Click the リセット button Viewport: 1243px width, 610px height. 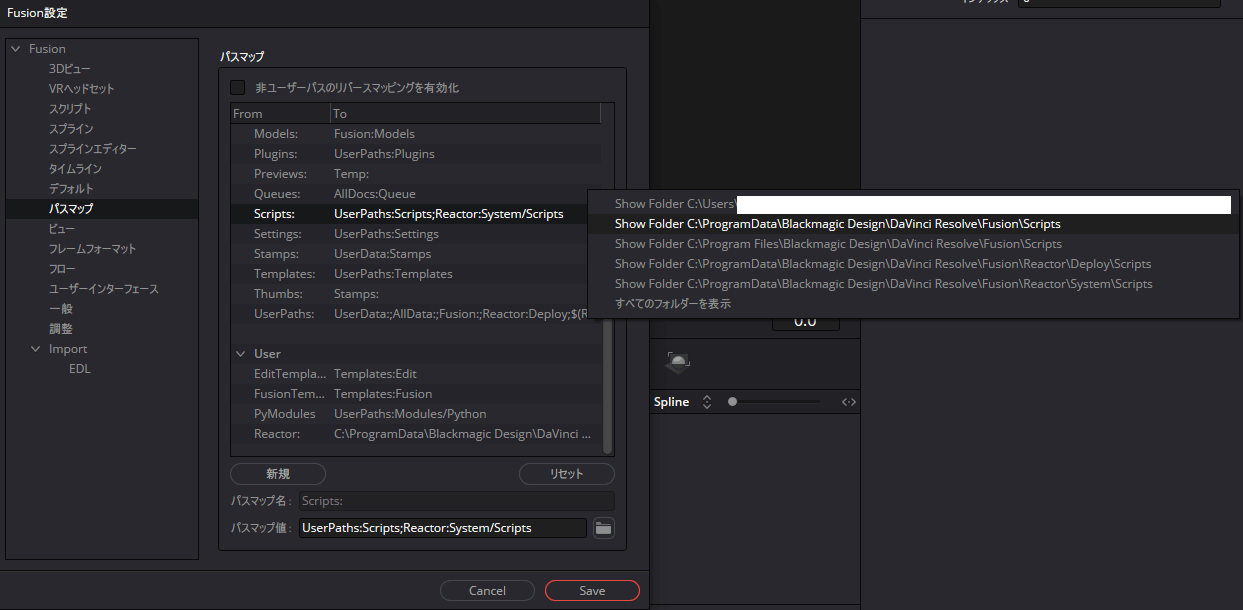tap(567, 474)
